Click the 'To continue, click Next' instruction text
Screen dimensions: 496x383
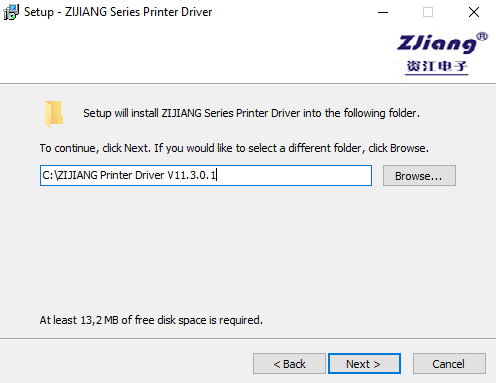[234, 148]
